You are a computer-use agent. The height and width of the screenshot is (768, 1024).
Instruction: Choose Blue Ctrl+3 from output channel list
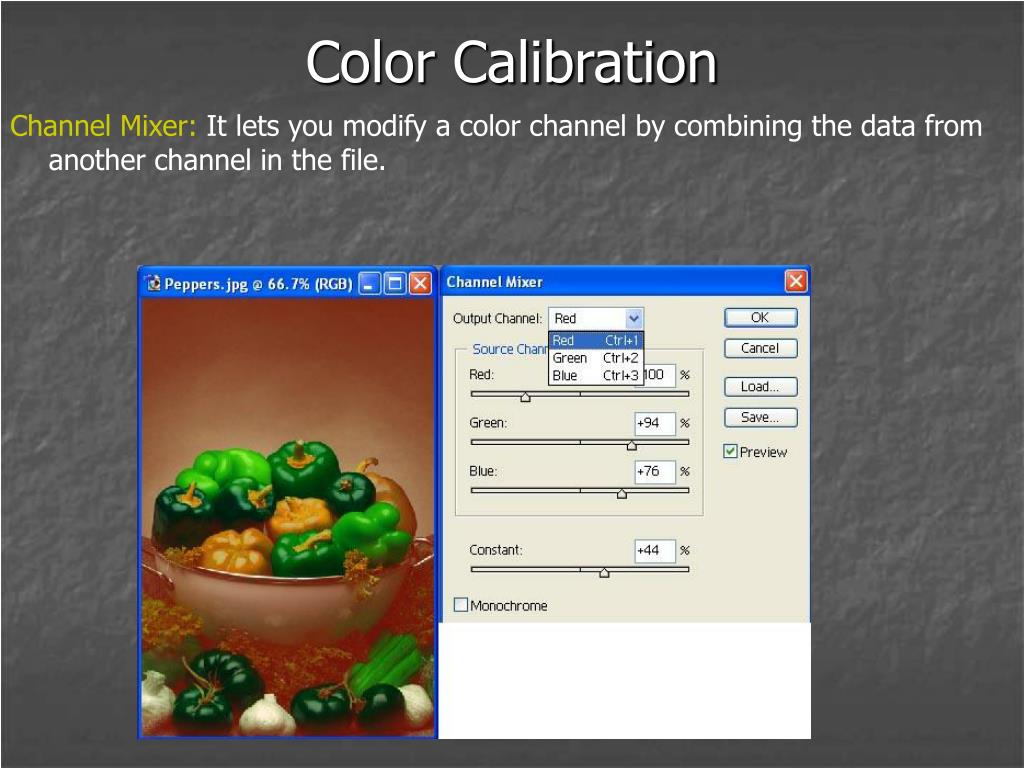pyautogui.click(x=596, y=376)
